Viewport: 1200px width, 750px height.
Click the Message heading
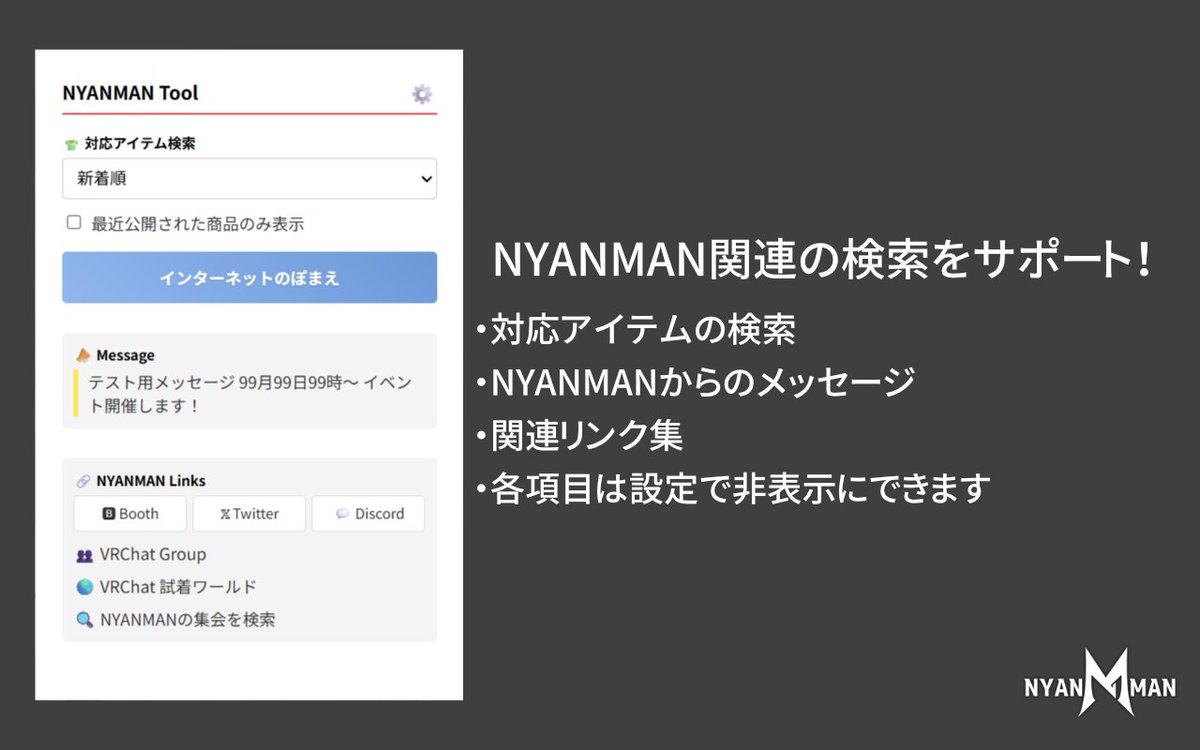(125, 355)
